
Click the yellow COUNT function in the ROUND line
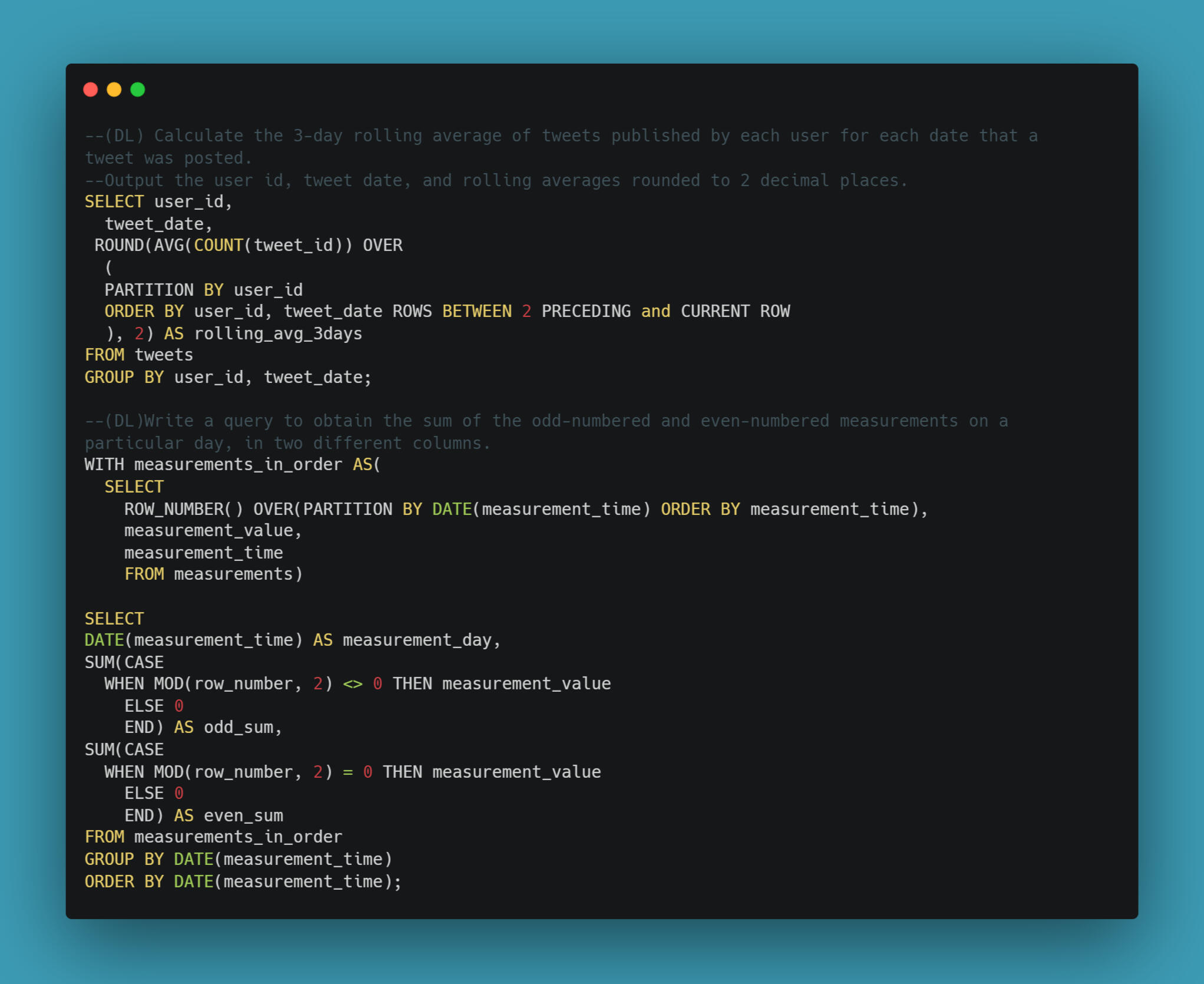(219, 245)
